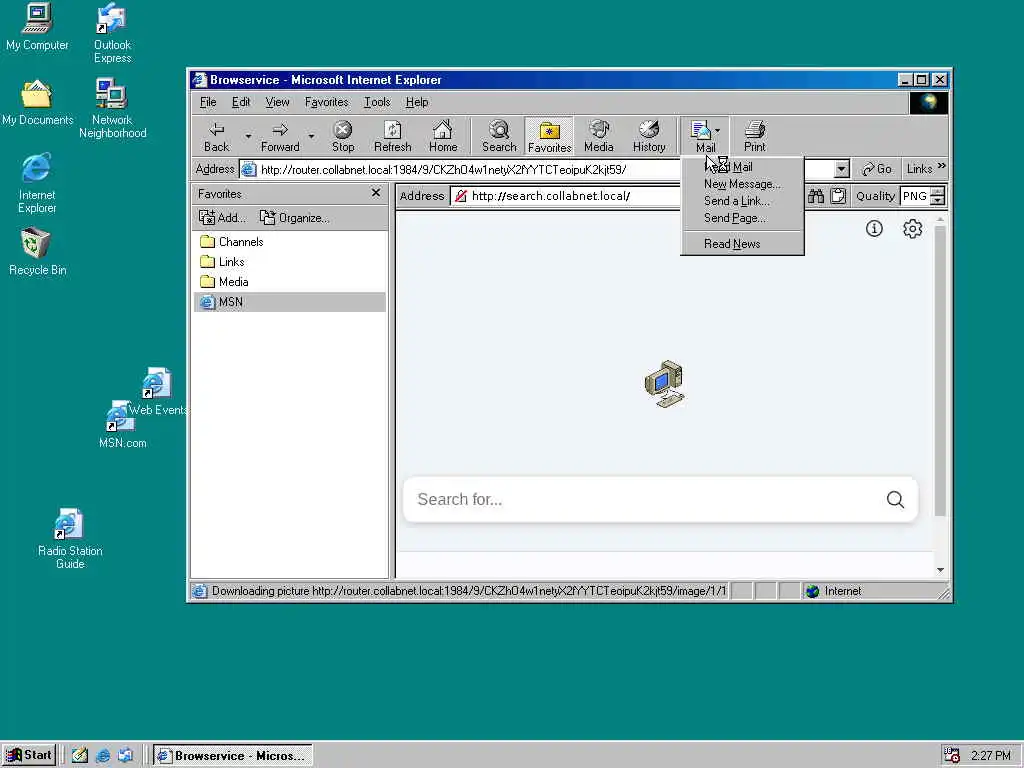Choose Send Page from the Mail menu

(x=742, y=218)
